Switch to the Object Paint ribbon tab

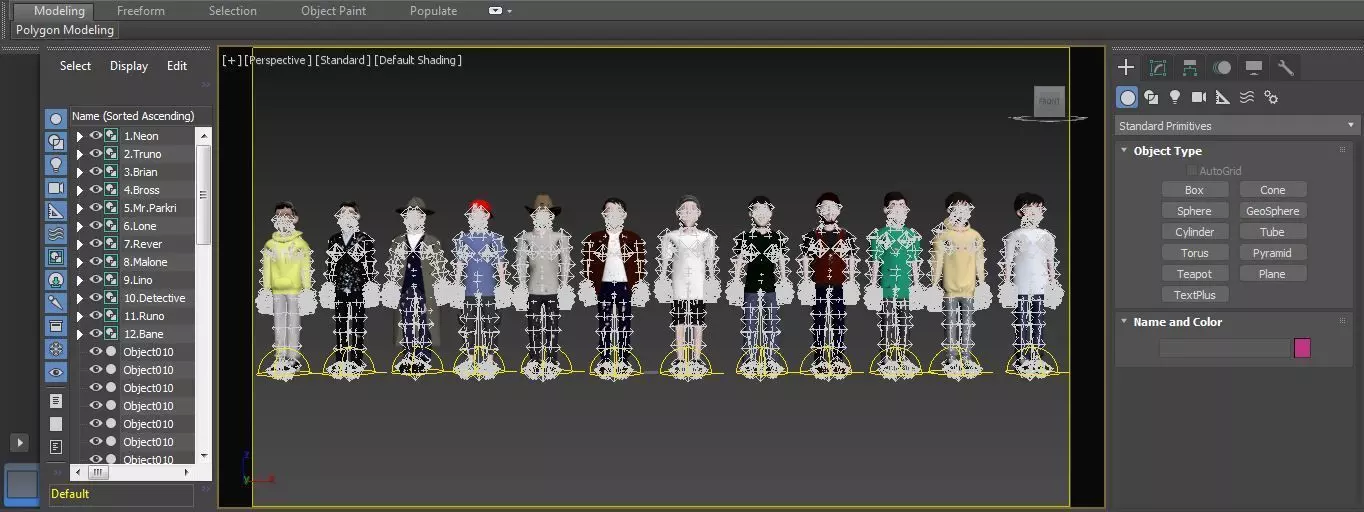[x=333, y=11]
